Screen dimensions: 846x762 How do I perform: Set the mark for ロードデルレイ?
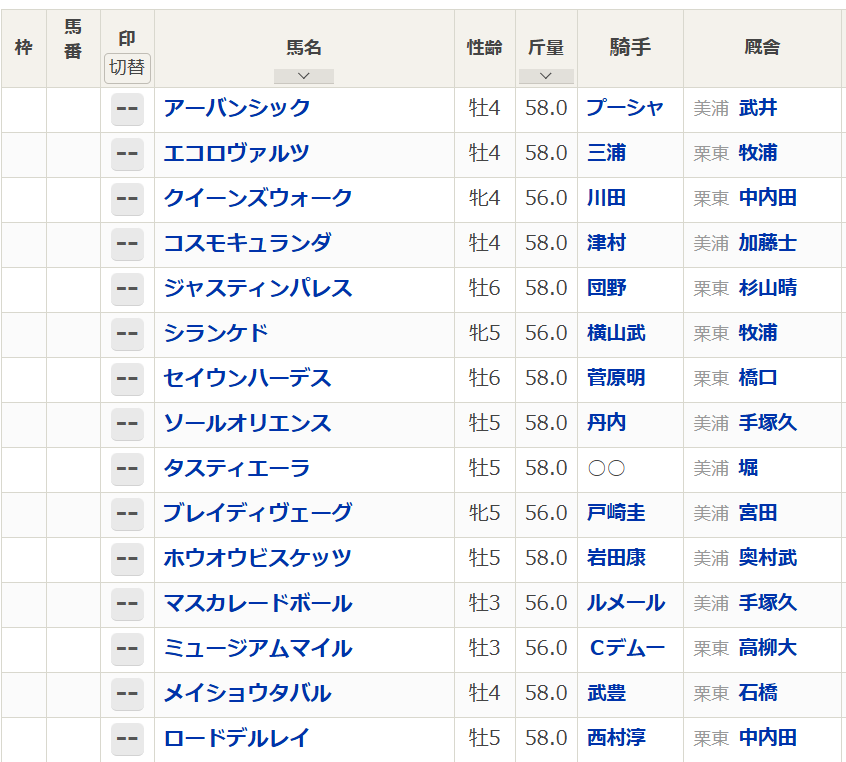(127, 739)
